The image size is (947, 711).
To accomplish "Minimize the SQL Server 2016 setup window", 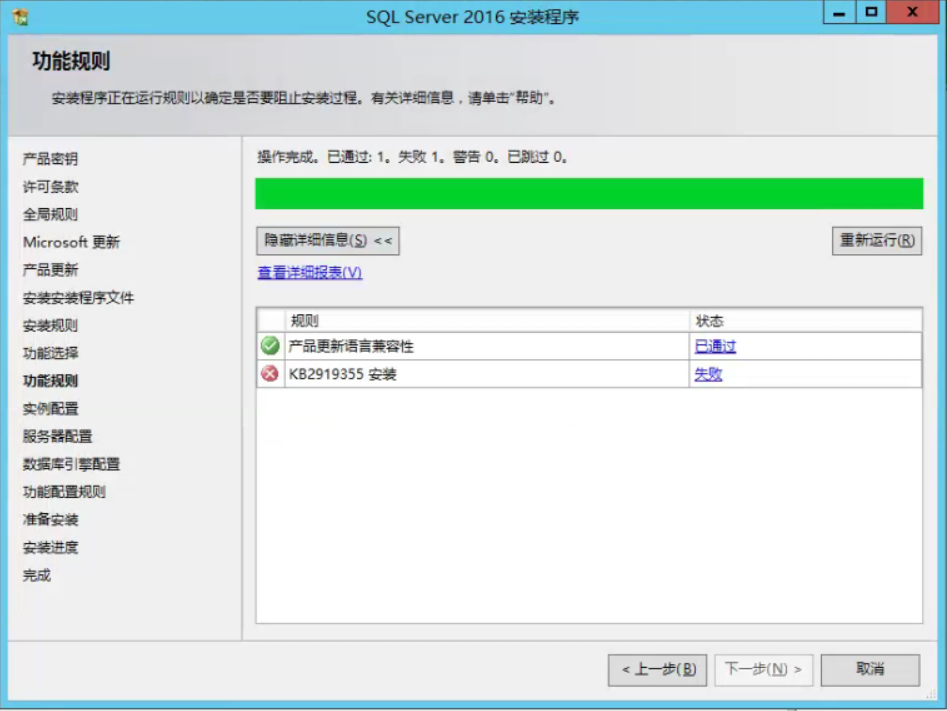I will pyautogui.click(x=839, y=12).
